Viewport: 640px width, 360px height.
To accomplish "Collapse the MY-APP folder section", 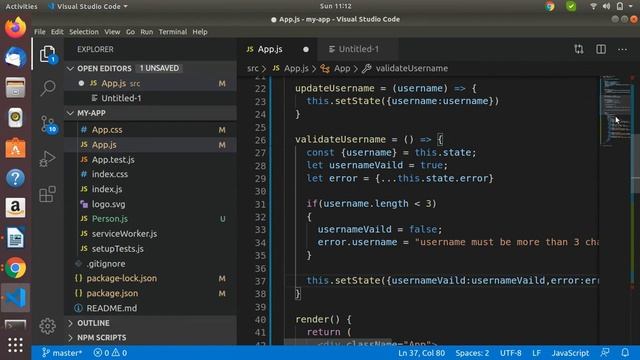I will tap(150, 113).
